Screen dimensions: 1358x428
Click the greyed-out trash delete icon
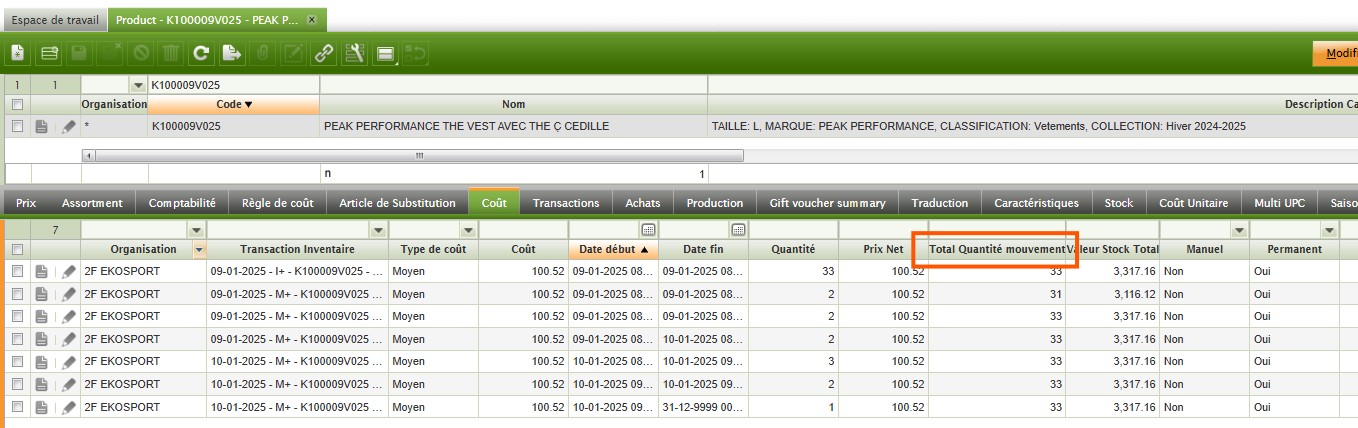point(171,53)
